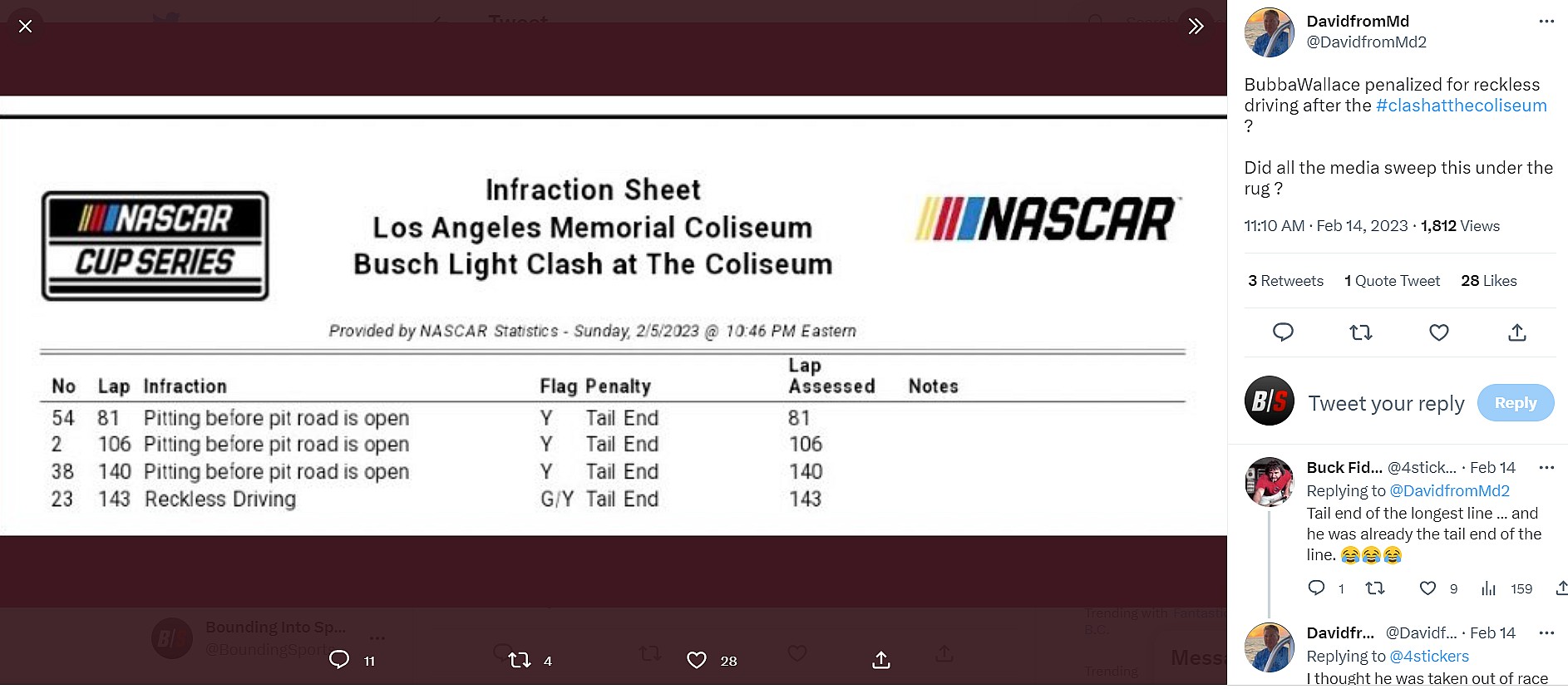Show the 28 Likes list
This screenshot has width=1568, height=689.
pyautogui.click(x=1488, y=281)
